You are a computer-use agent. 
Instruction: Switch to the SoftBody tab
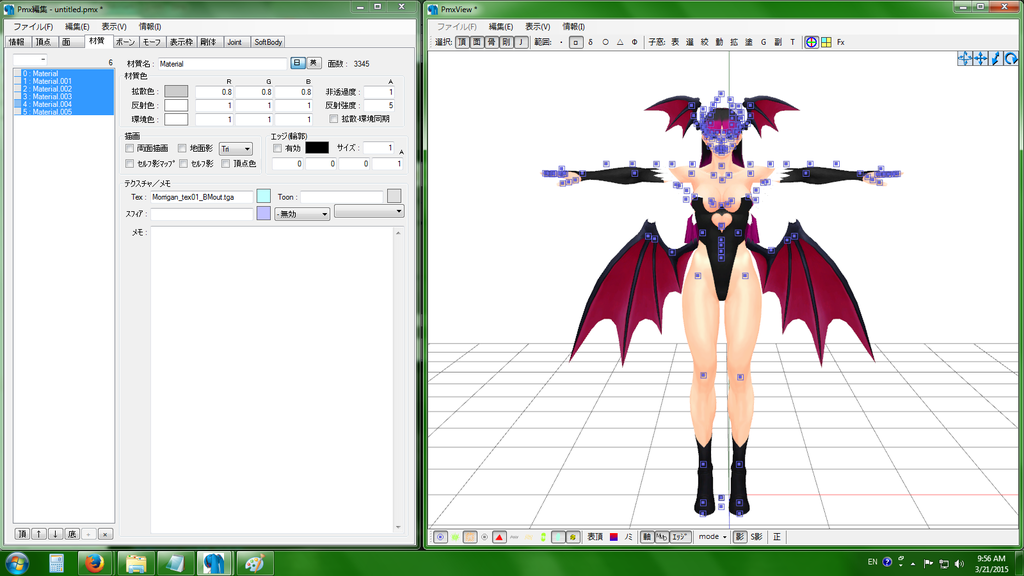(x=268, y=42)
